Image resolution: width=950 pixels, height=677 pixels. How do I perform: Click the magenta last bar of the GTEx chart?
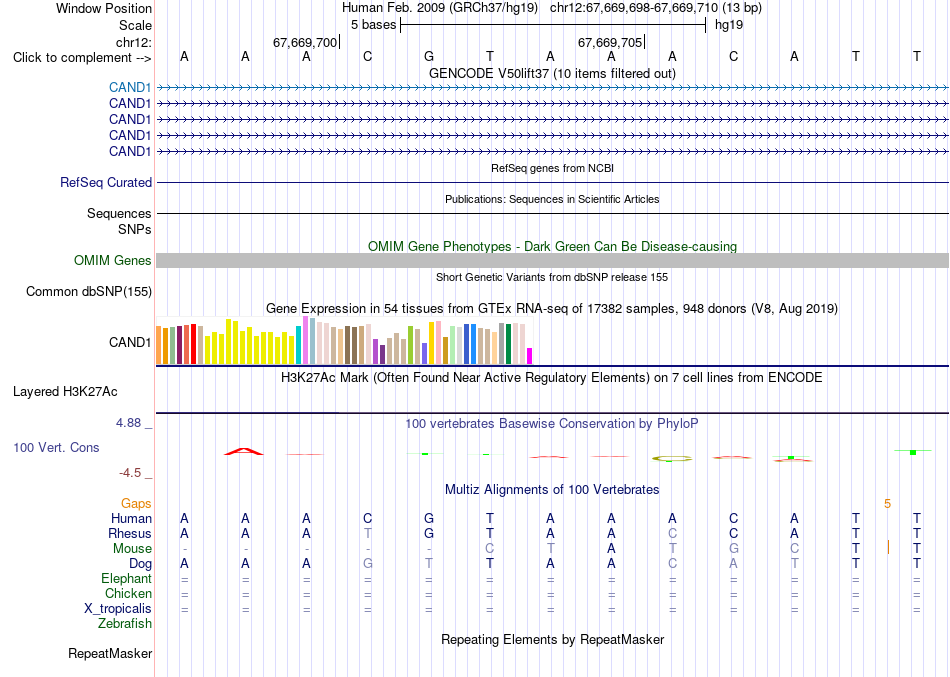[x=530, y=356]
